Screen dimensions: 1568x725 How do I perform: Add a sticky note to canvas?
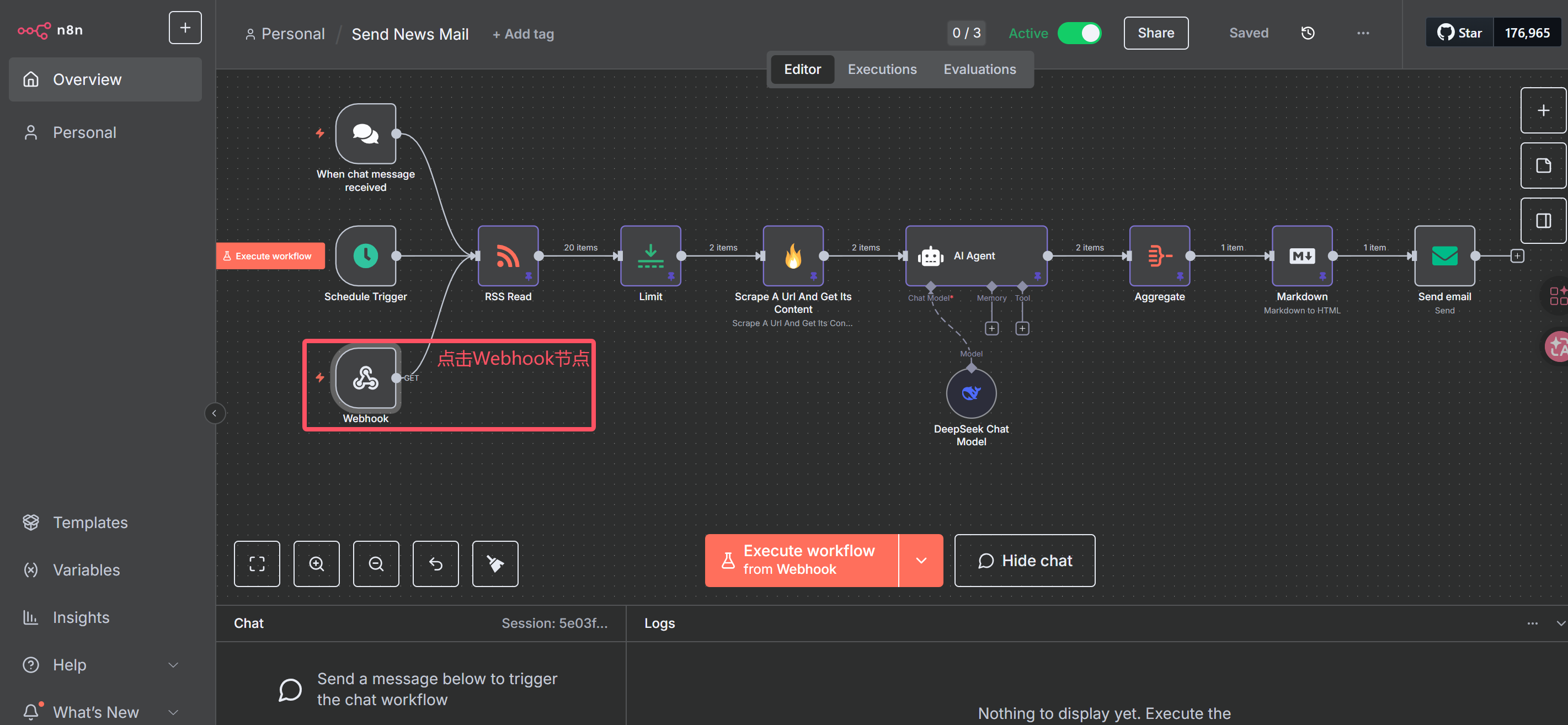[1543, 166]
